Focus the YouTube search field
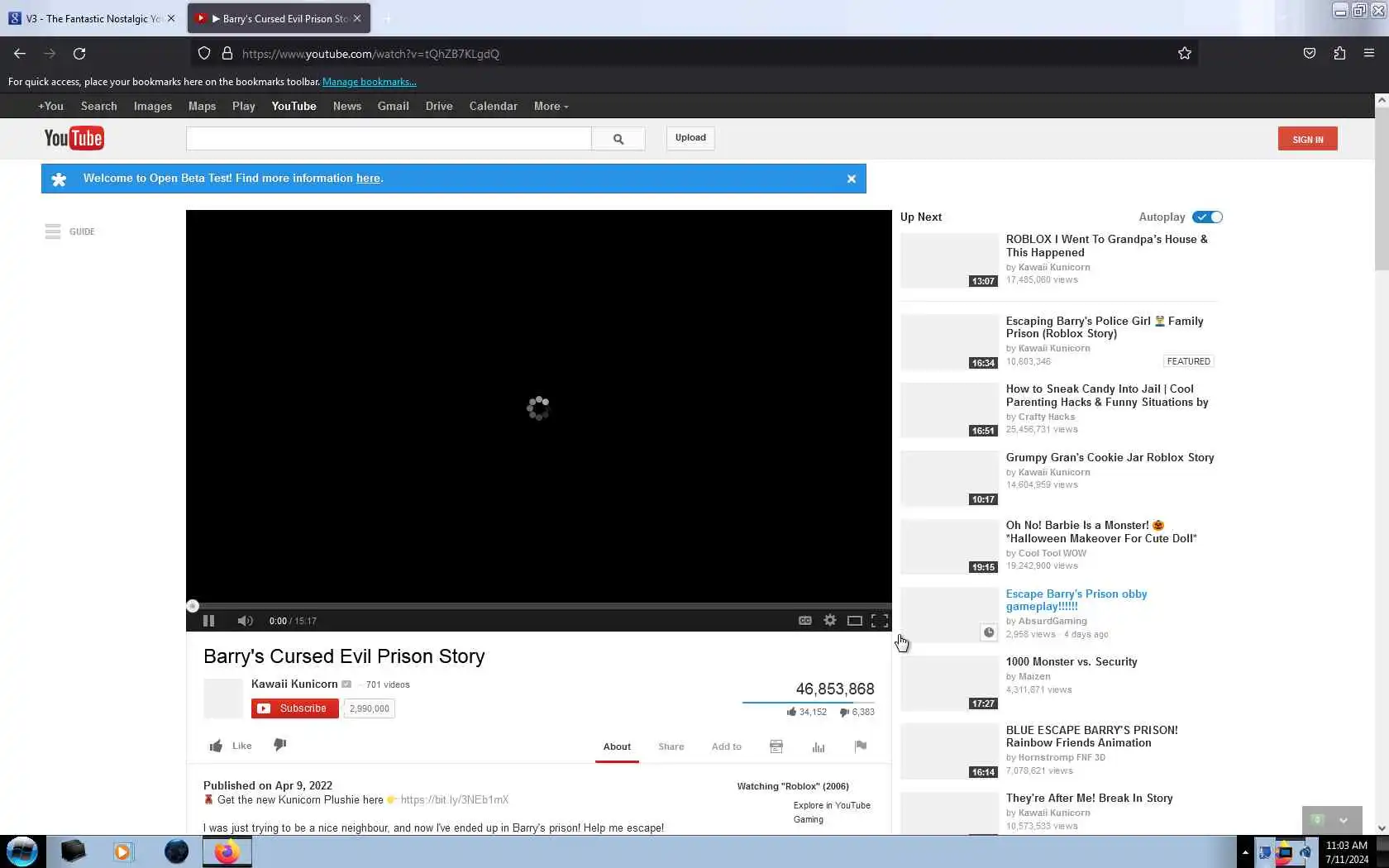The image size is (1389, 868). click(389, 139)
